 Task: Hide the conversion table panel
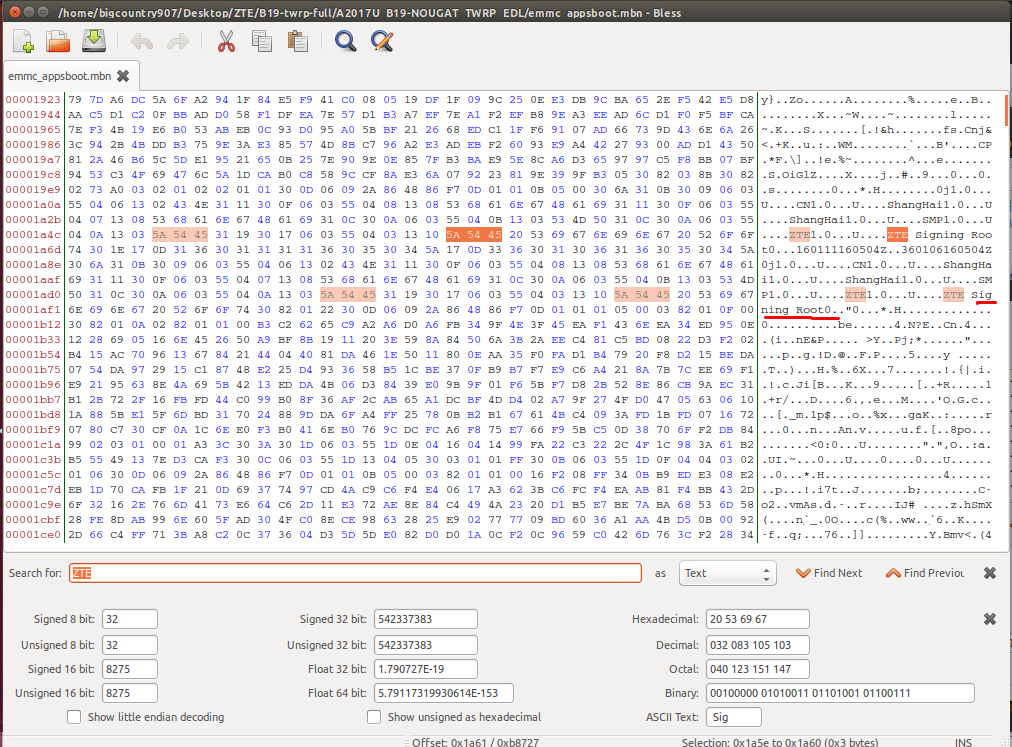click(x=990, y=619)
